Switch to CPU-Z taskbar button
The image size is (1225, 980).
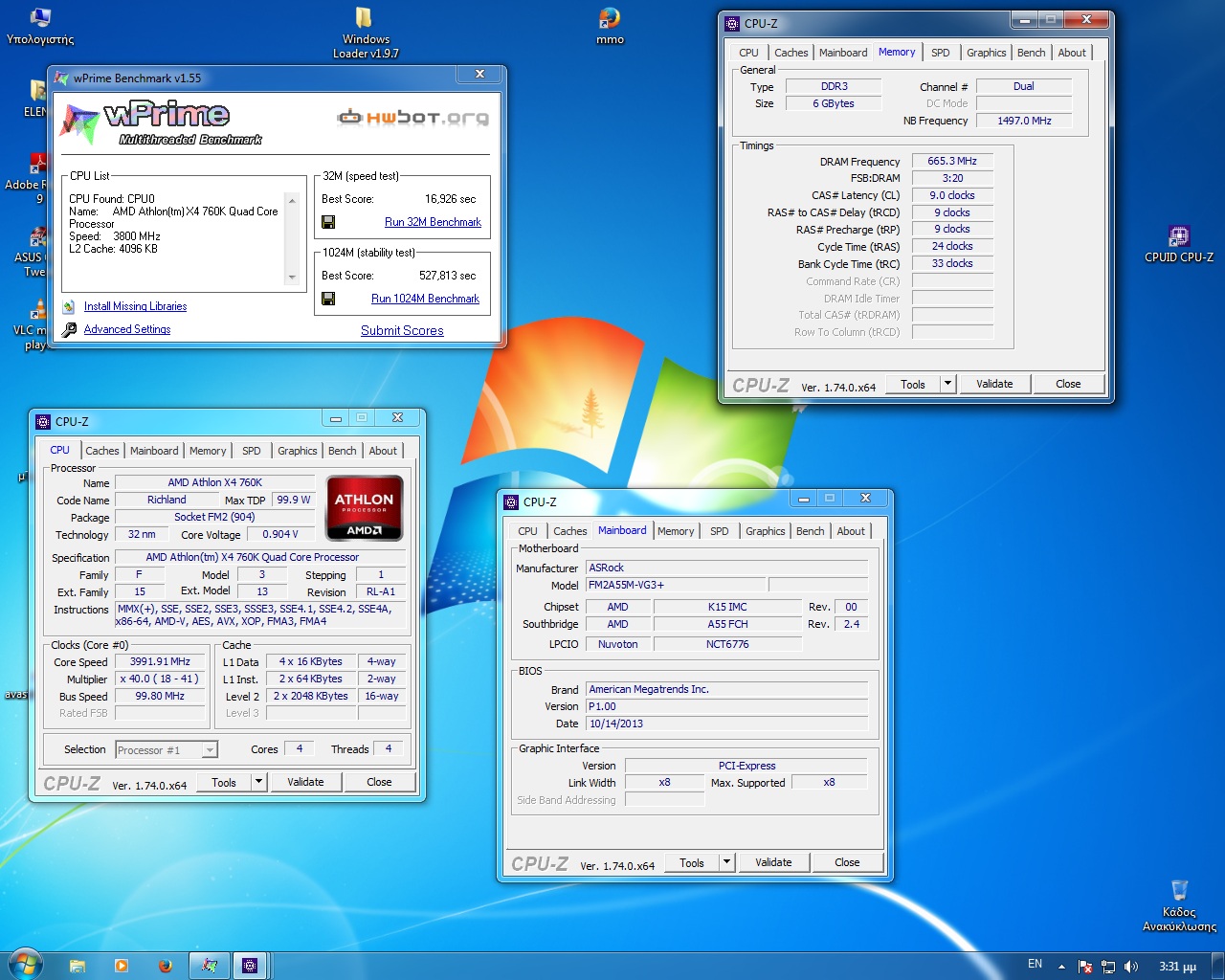coord(250,966)
